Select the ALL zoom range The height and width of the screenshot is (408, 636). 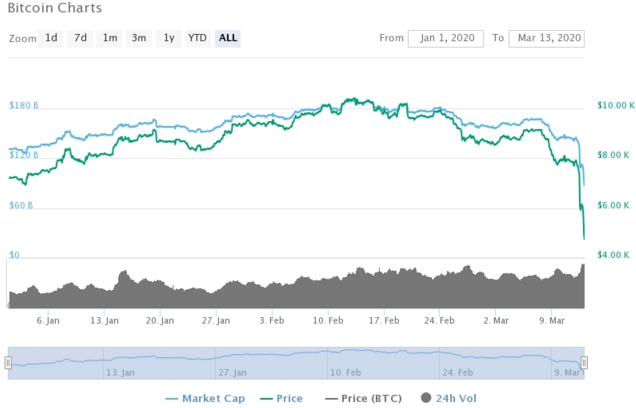pos(228,38)
